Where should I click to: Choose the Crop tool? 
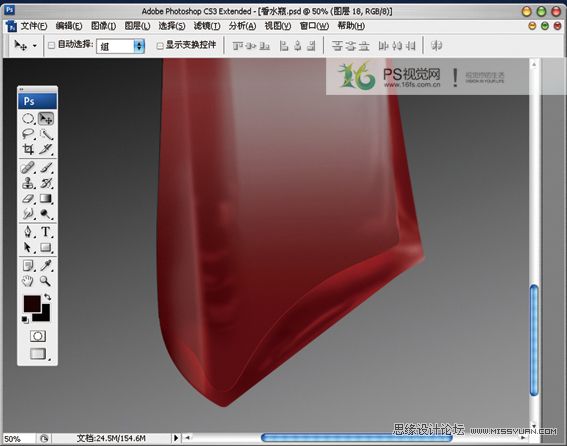[28, 149]
